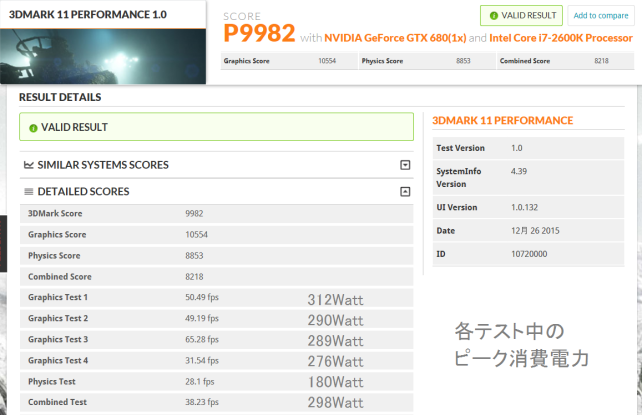Viewport: 642px width, 415px height.
Task: Click Graphics Test 3 row label
Action: 58,340
